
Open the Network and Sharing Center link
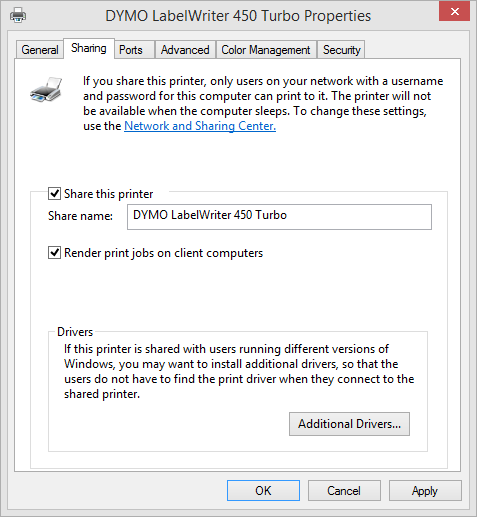pyautogui.click(x=200, y=126)
